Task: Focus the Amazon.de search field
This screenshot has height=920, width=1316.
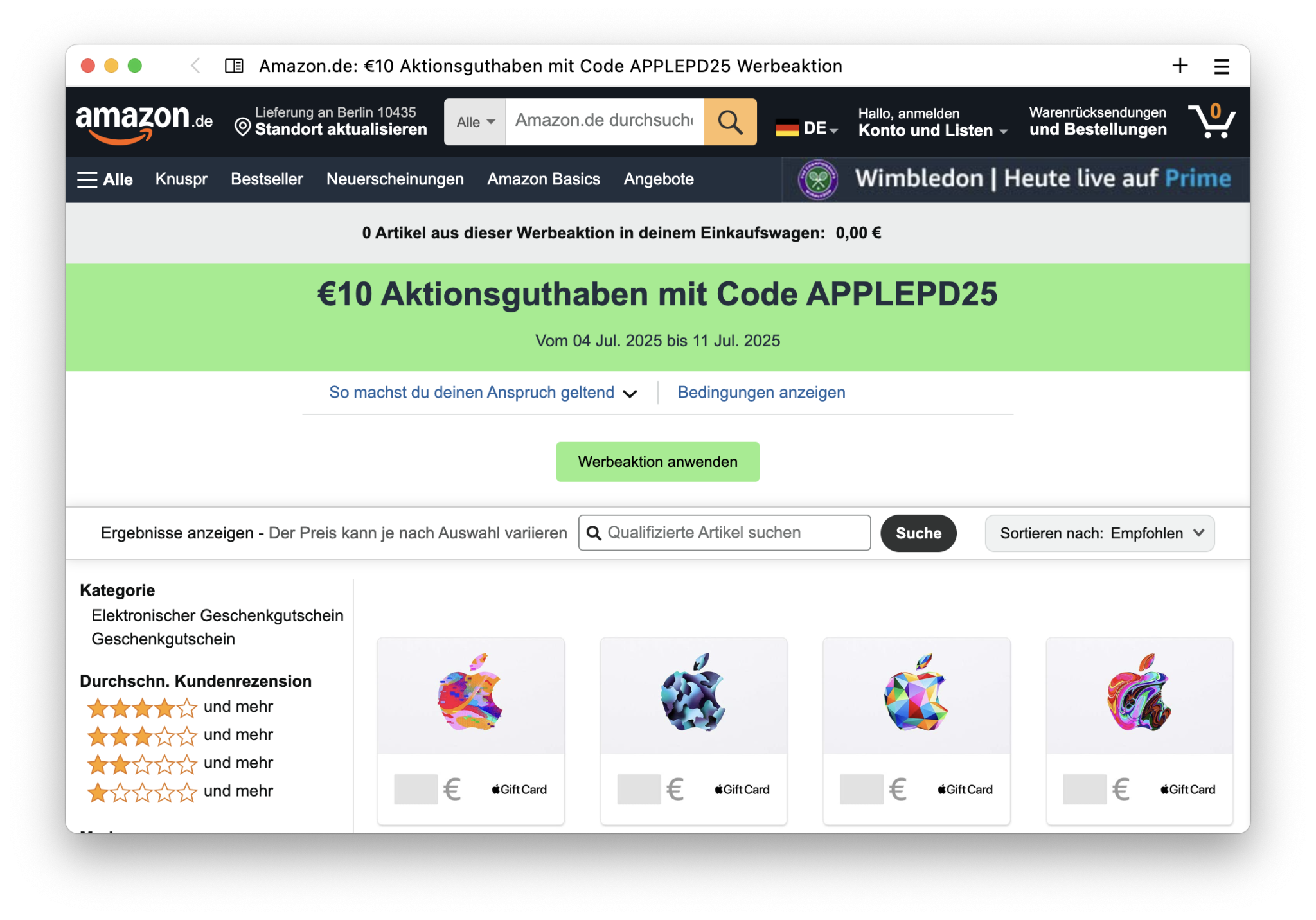Action: coord(605,121)
